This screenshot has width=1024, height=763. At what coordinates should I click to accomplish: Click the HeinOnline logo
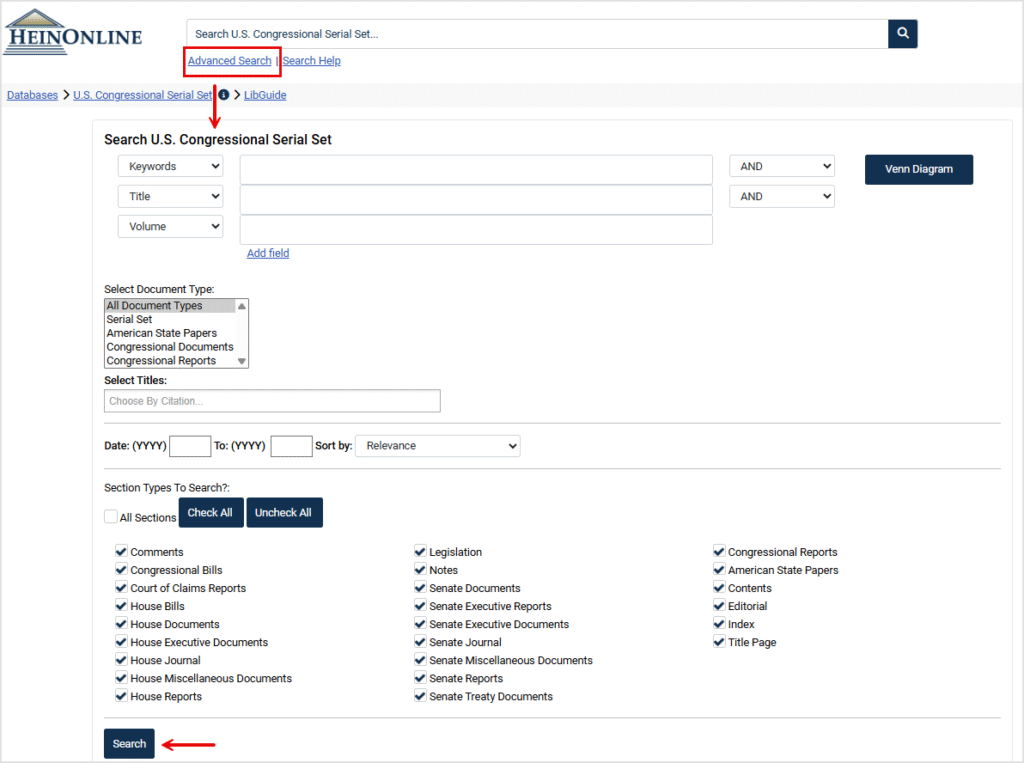(x=74, y=32)
